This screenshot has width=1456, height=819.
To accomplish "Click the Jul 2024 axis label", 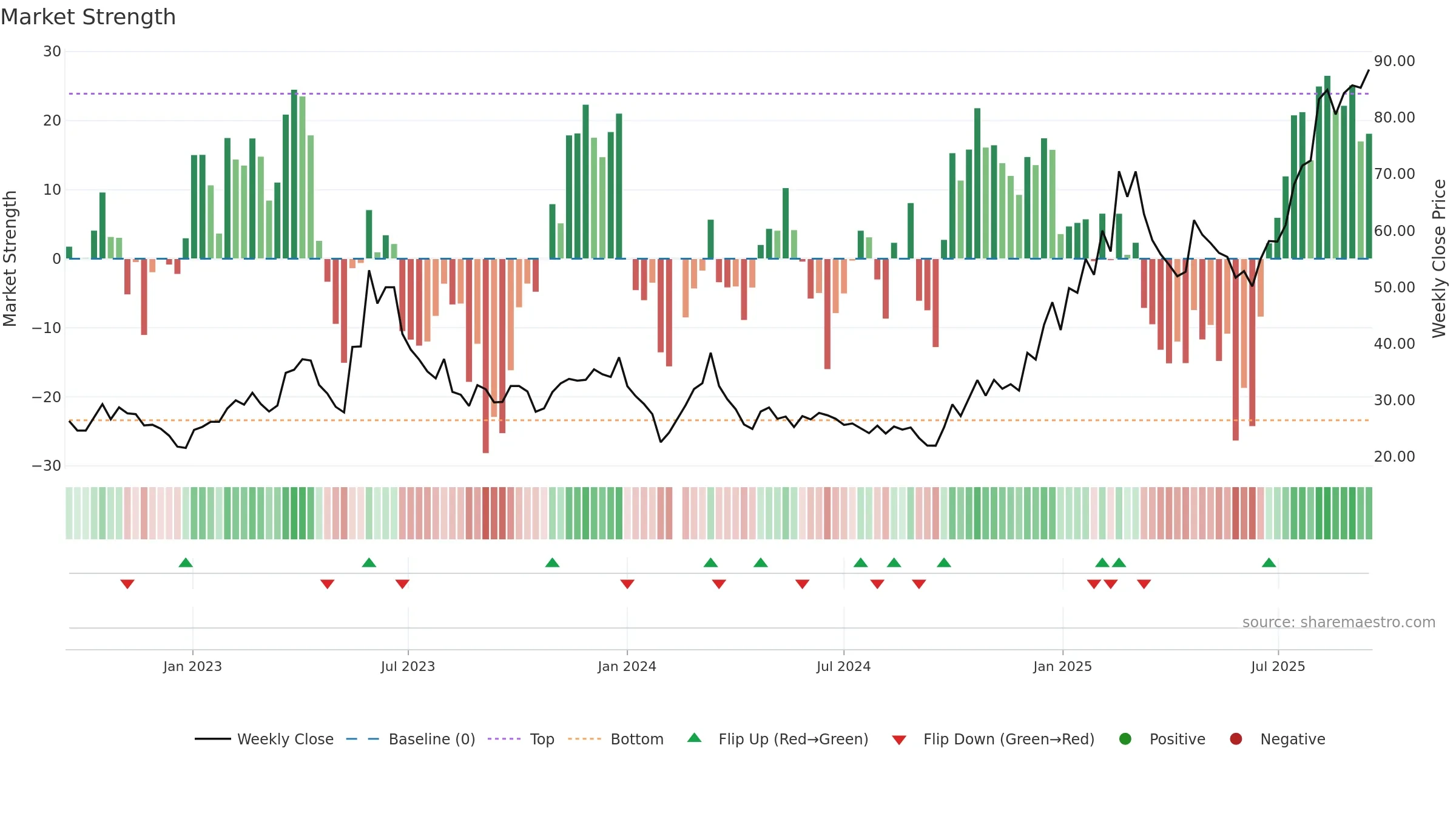I will pos(843,666).
